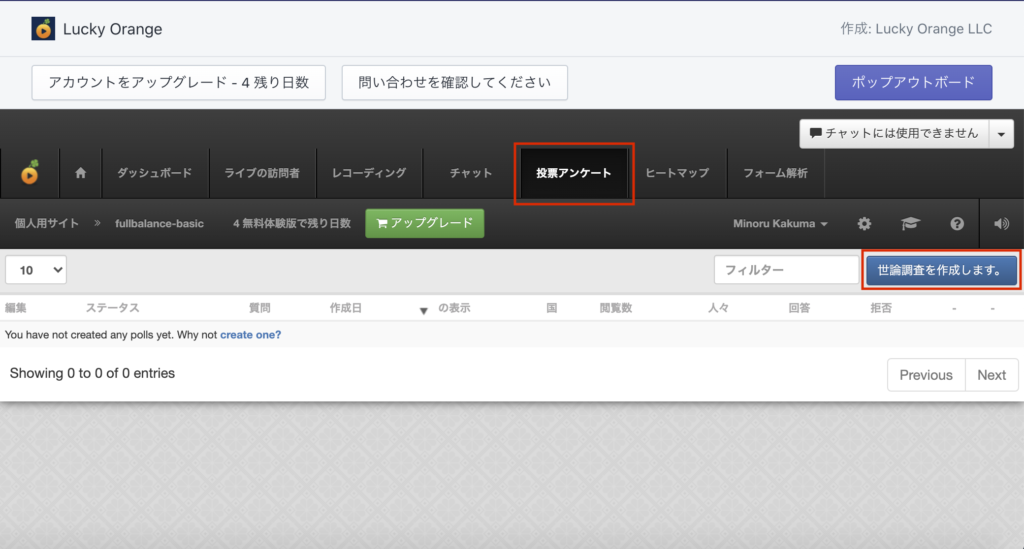Click the 4 無料体験版で残り日数 text
This screenshot has height=549, width=1024.
(292, 223)
